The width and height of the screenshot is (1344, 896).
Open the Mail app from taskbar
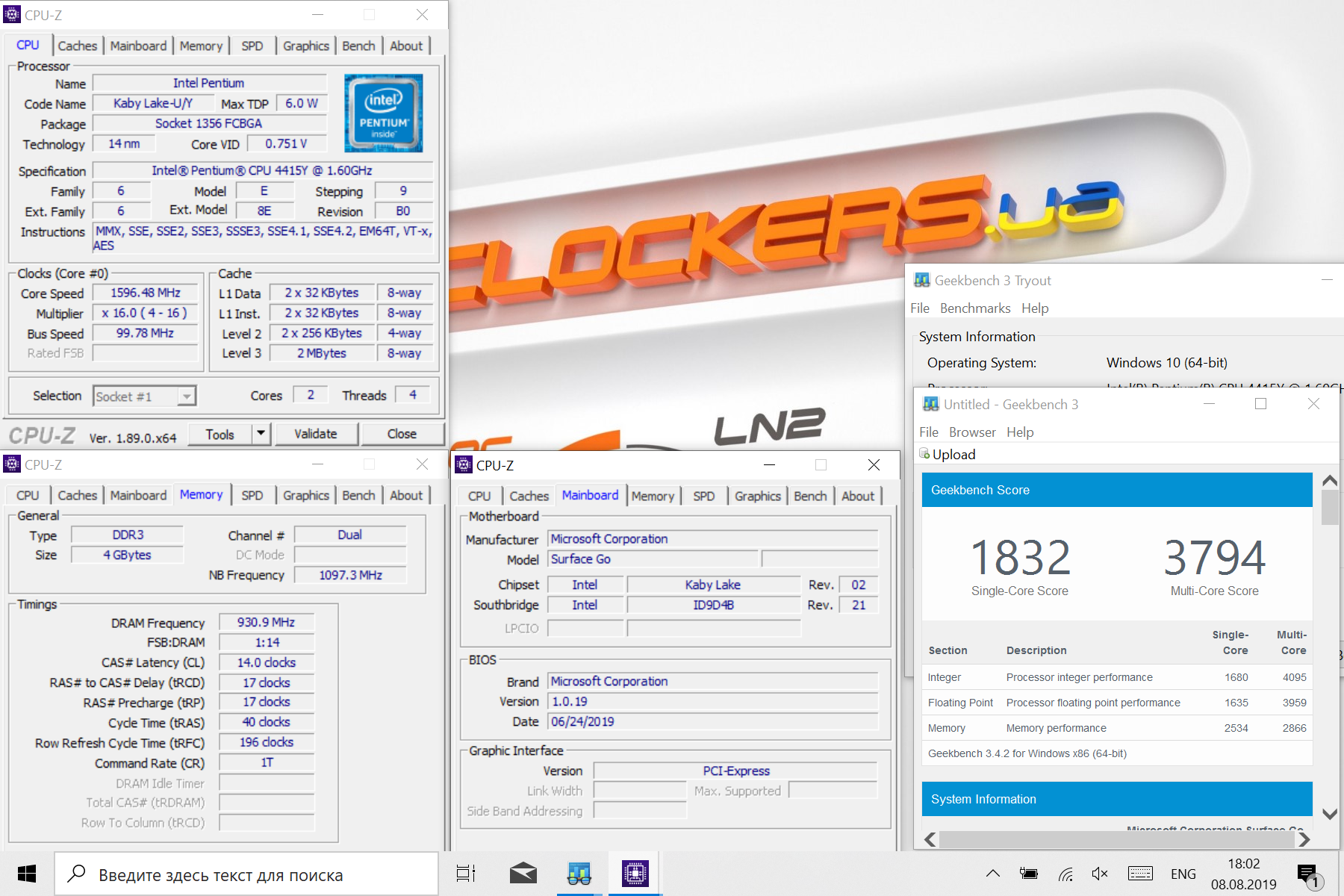pos(523,874)
